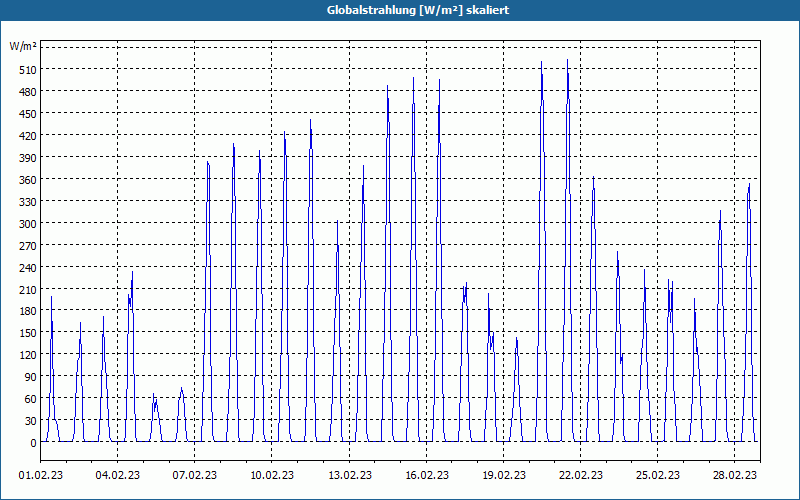Click the 450 y-axis value

28,113
